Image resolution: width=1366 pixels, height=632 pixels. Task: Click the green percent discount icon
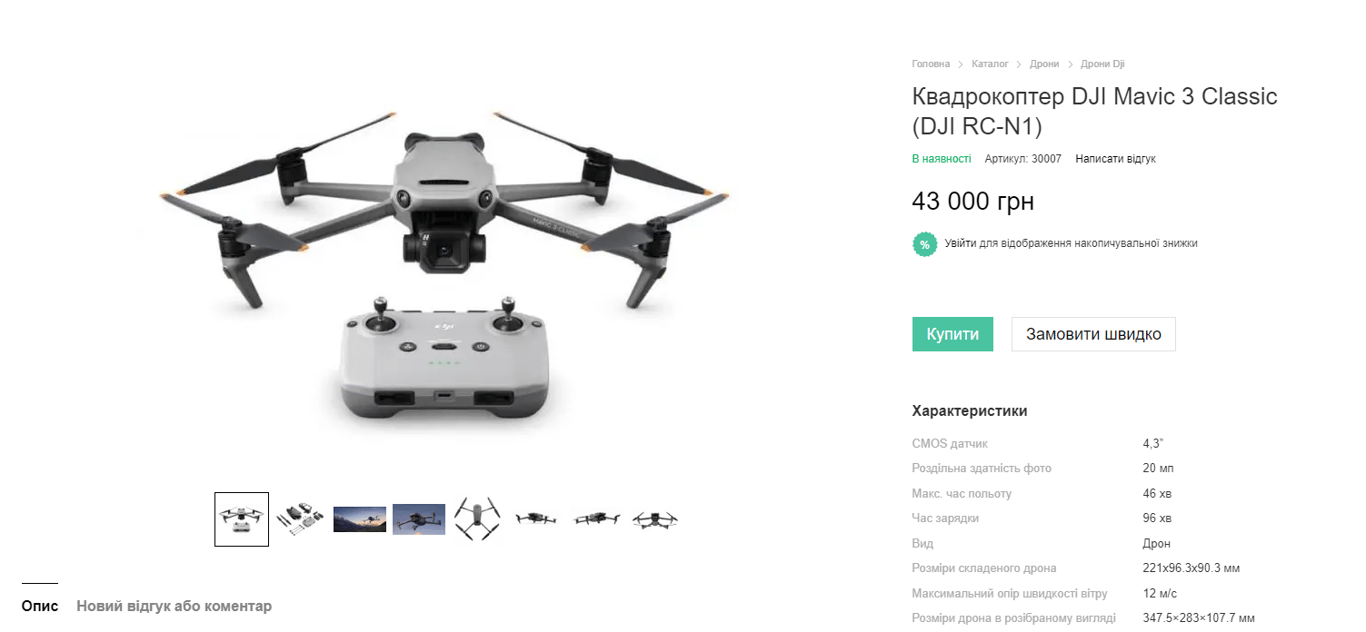(x=925, y=244)
